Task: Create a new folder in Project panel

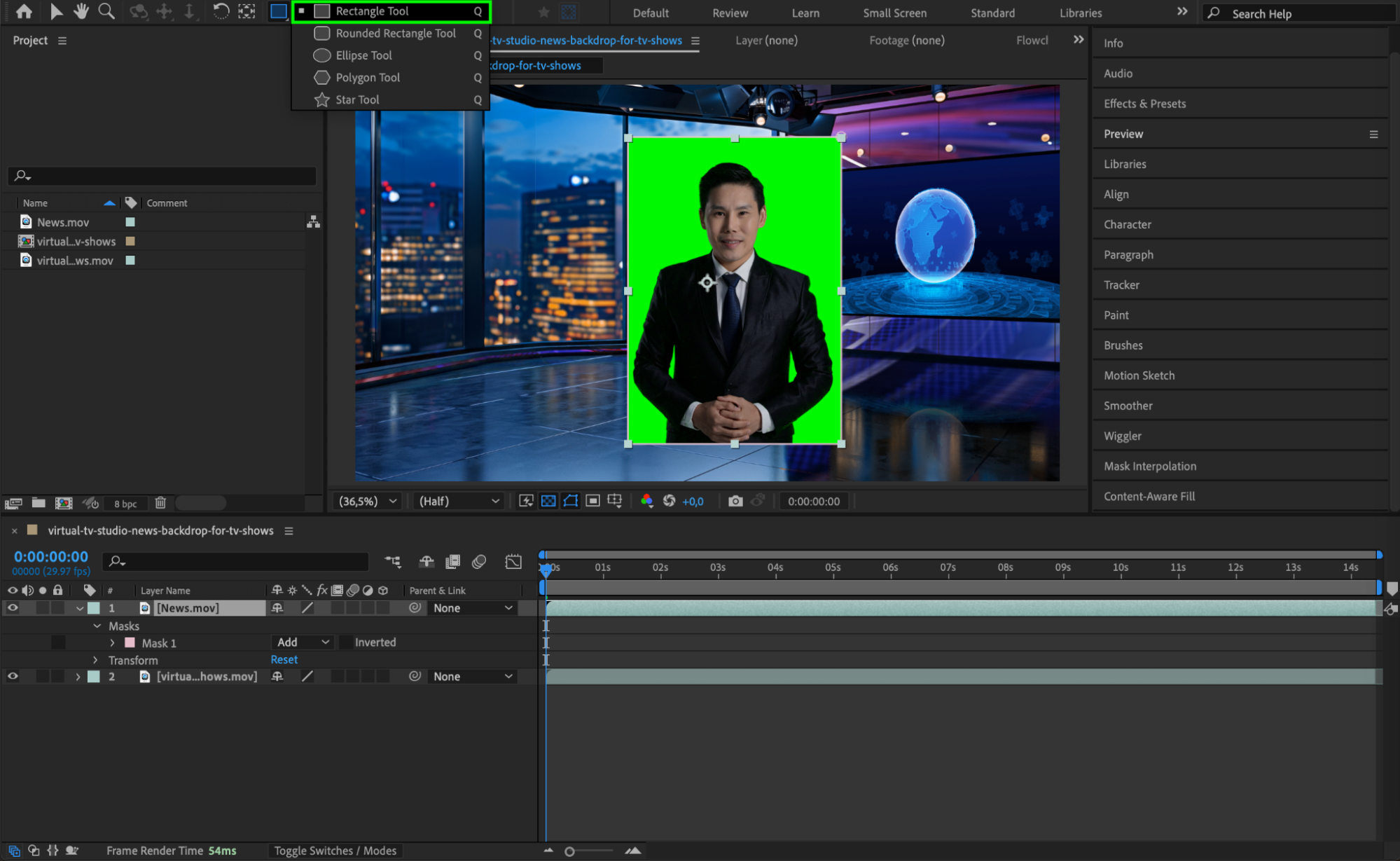Action: coord(39,503)
